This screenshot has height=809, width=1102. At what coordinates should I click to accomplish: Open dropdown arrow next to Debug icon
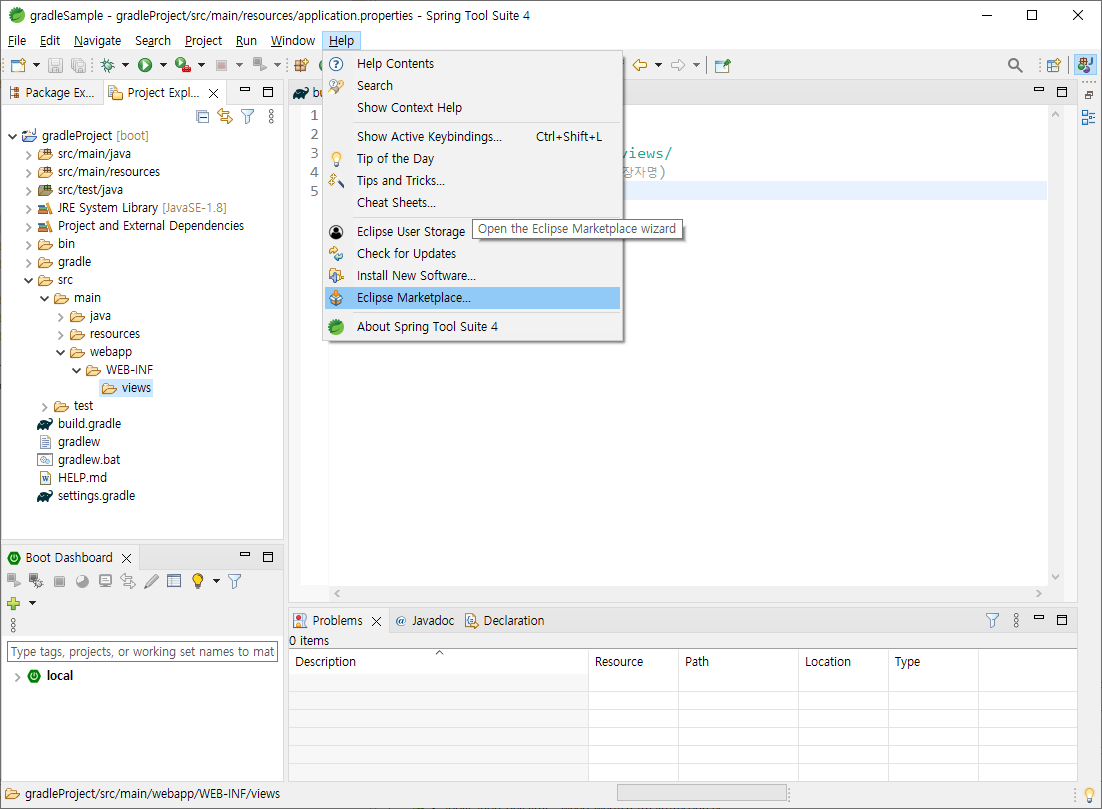tap(125, 65)
